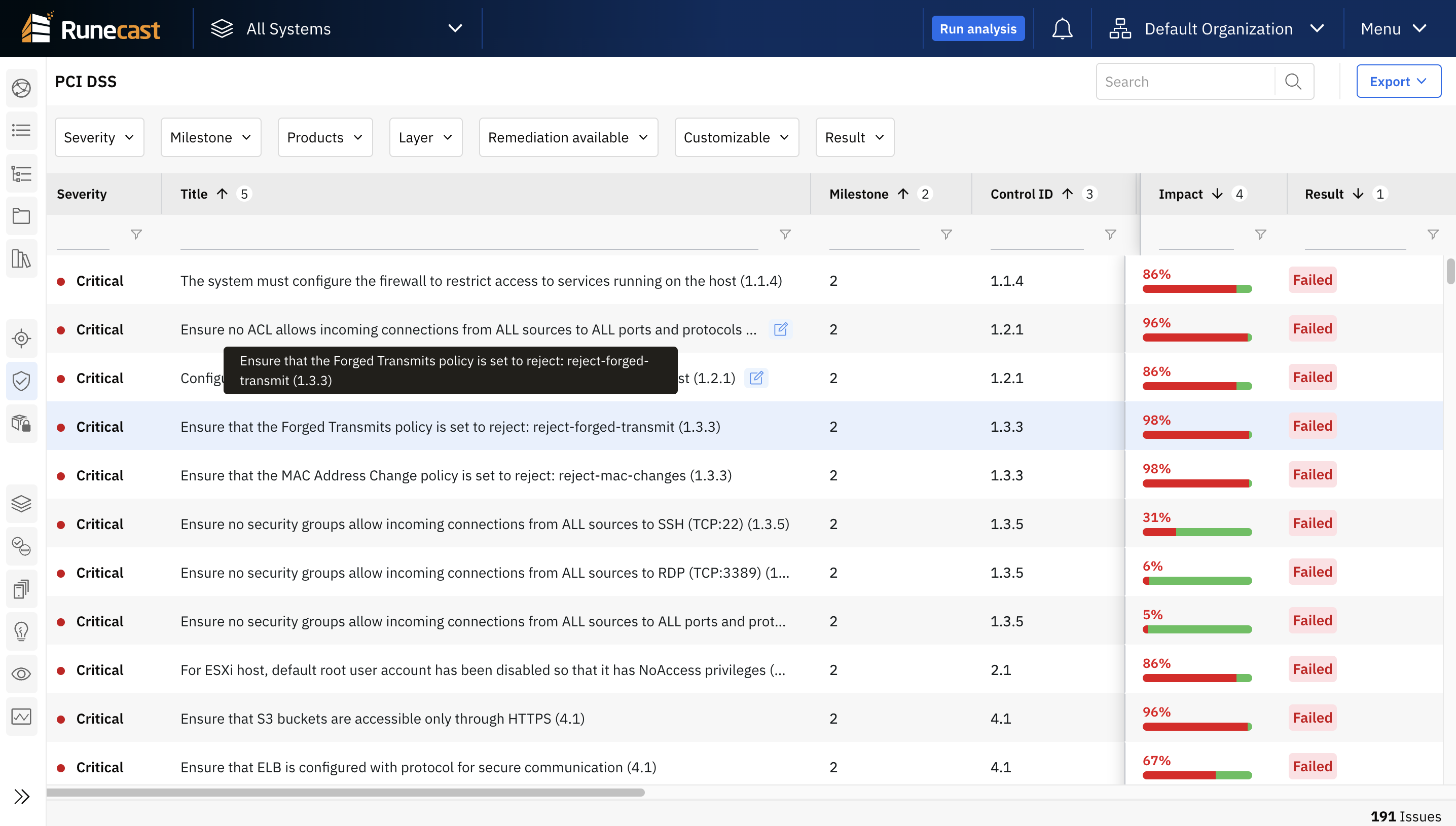Expand the Result filter dropdown
This screenshot has width=1456, height=826.
click(x=854, y=137)
